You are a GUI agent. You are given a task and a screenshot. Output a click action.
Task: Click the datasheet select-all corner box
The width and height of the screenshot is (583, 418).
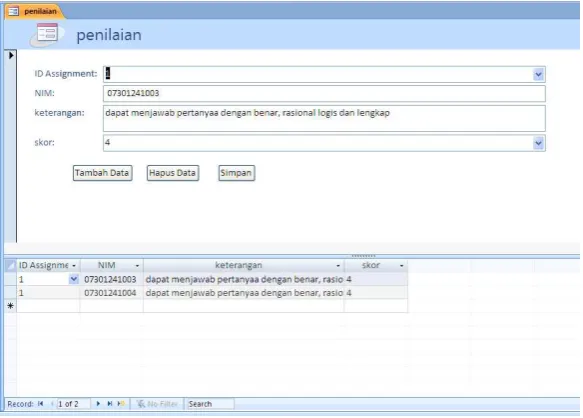point(10,266)
